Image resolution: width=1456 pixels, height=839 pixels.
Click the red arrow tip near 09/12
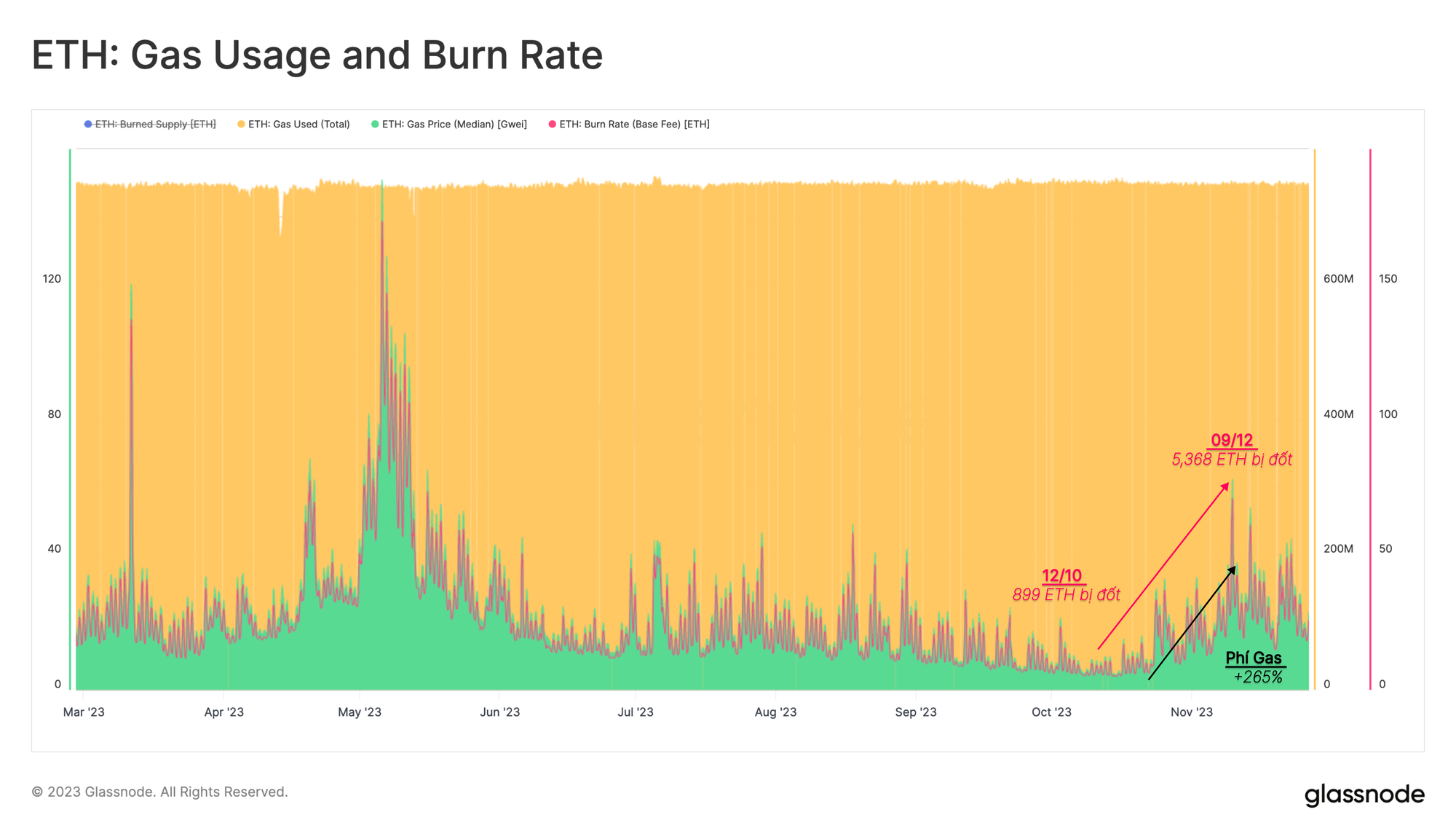coord(1227,483)
